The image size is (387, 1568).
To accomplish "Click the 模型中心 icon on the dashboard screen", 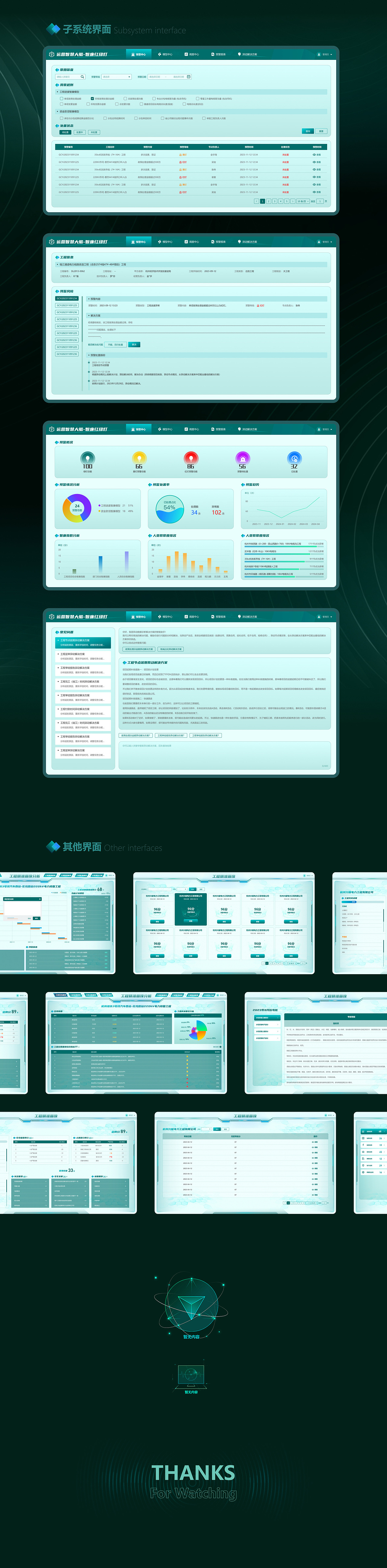I will click(x=159, y=429).
